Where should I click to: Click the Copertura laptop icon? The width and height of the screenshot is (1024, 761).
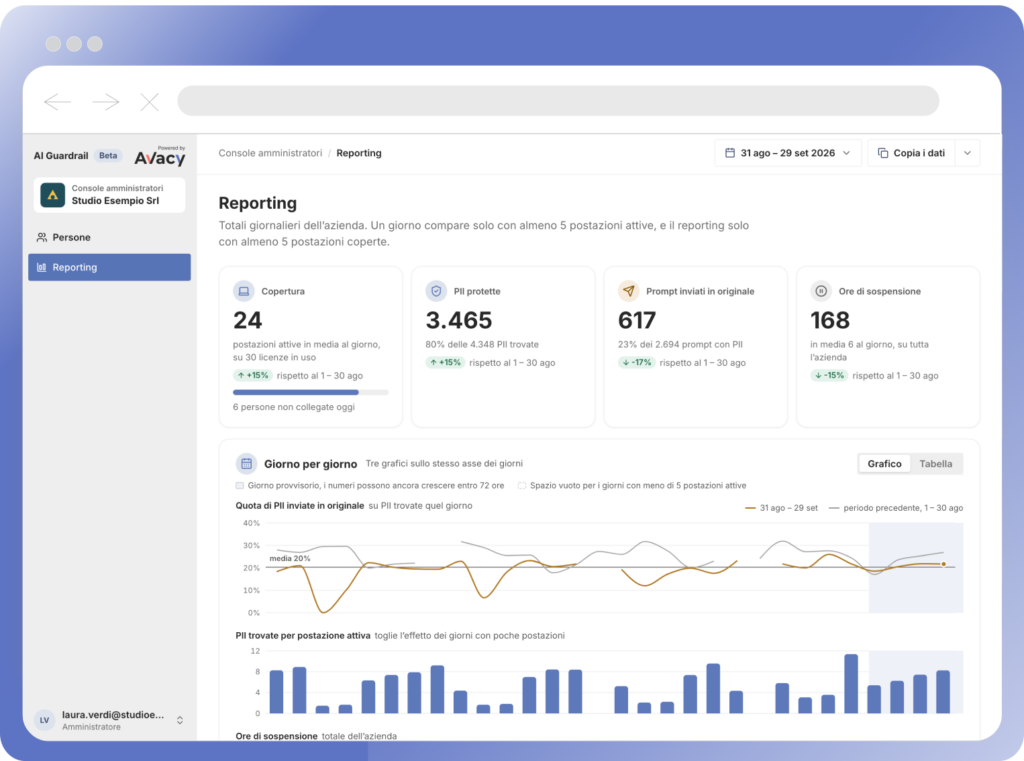[x=244, y=291]
